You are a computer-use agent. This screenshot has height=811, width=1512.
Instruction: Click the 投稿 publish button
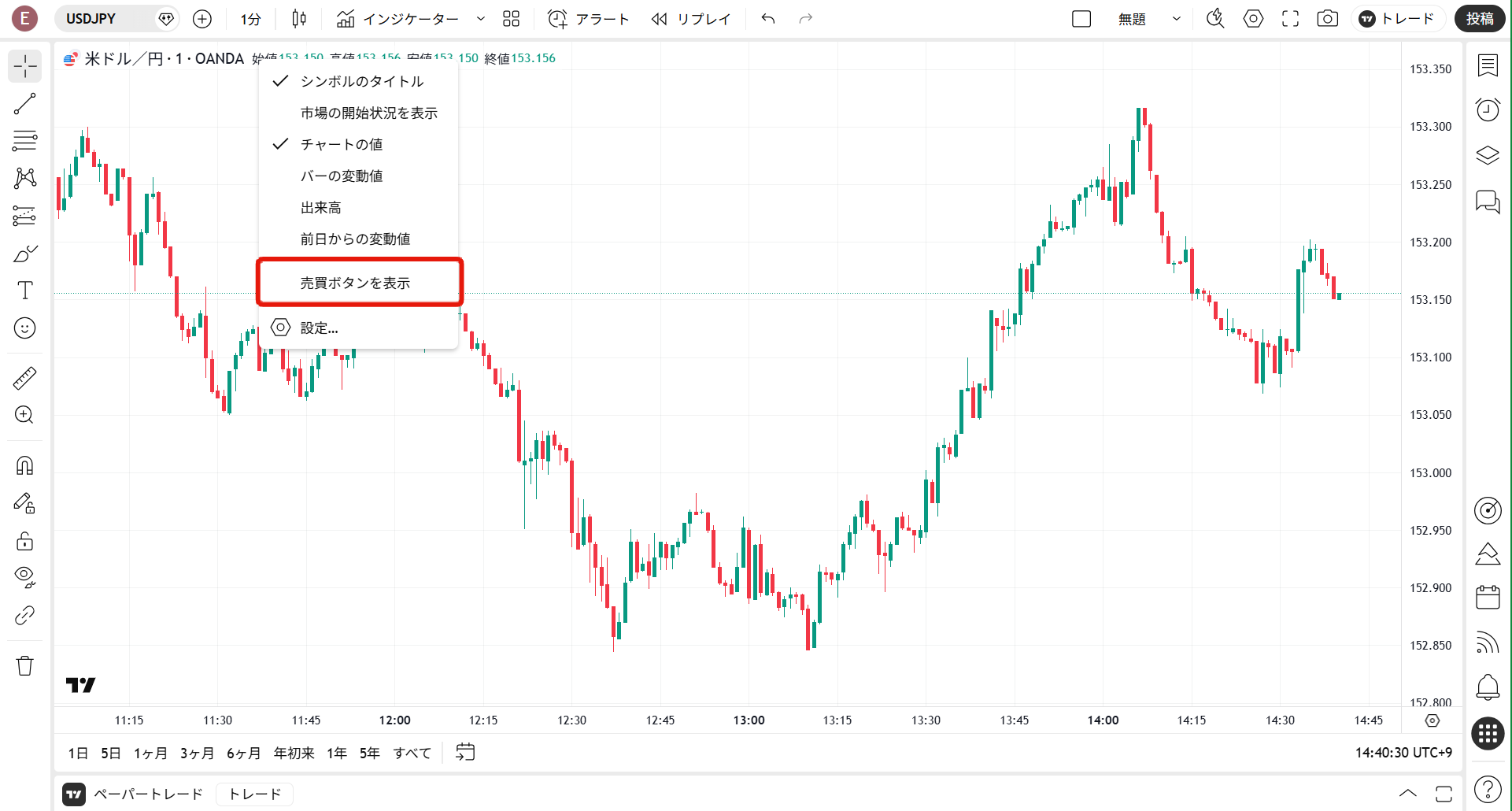tap(1480, 18)
